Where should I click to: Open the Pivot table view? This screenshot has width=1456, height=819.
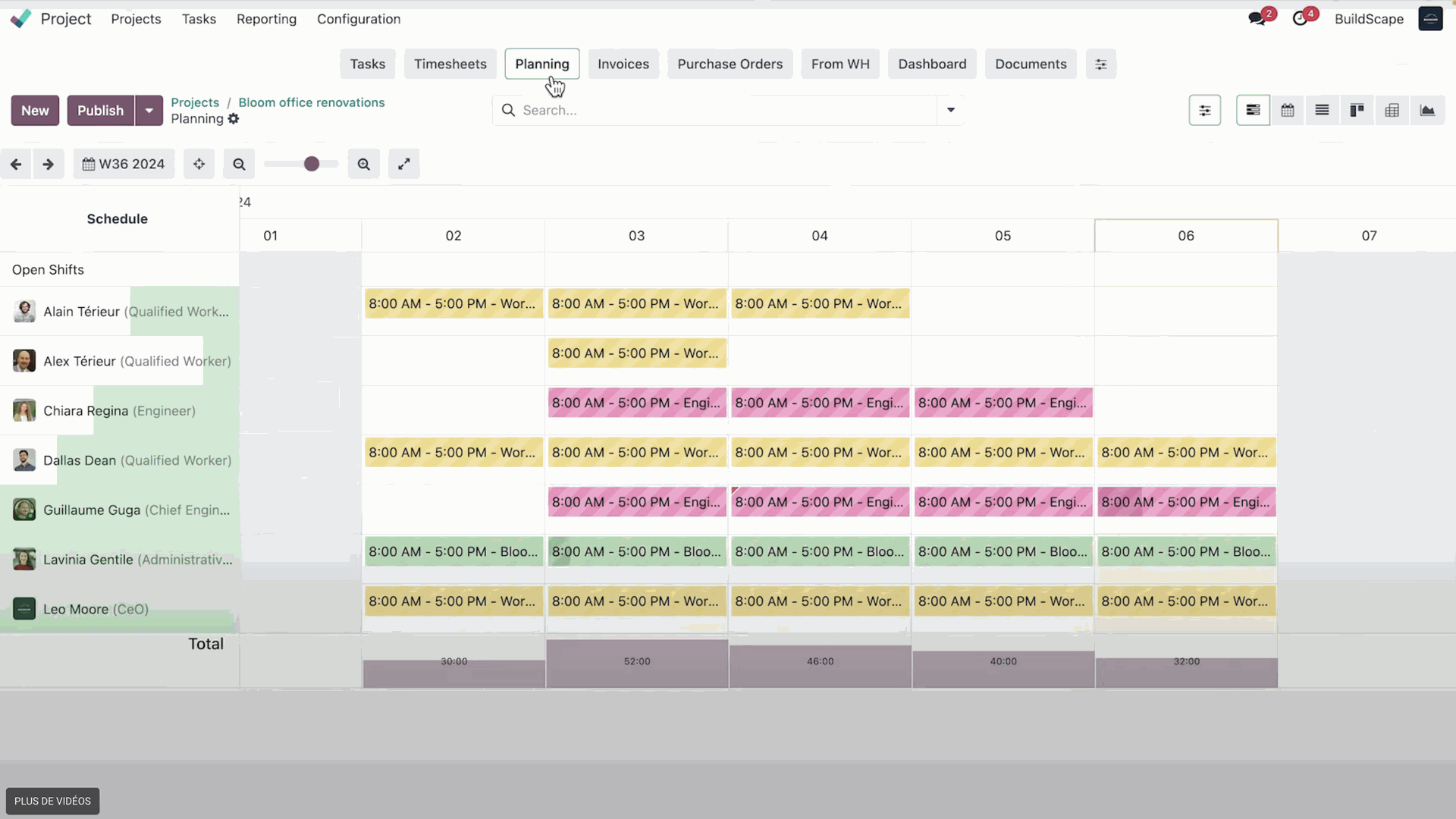[1392, 110]
